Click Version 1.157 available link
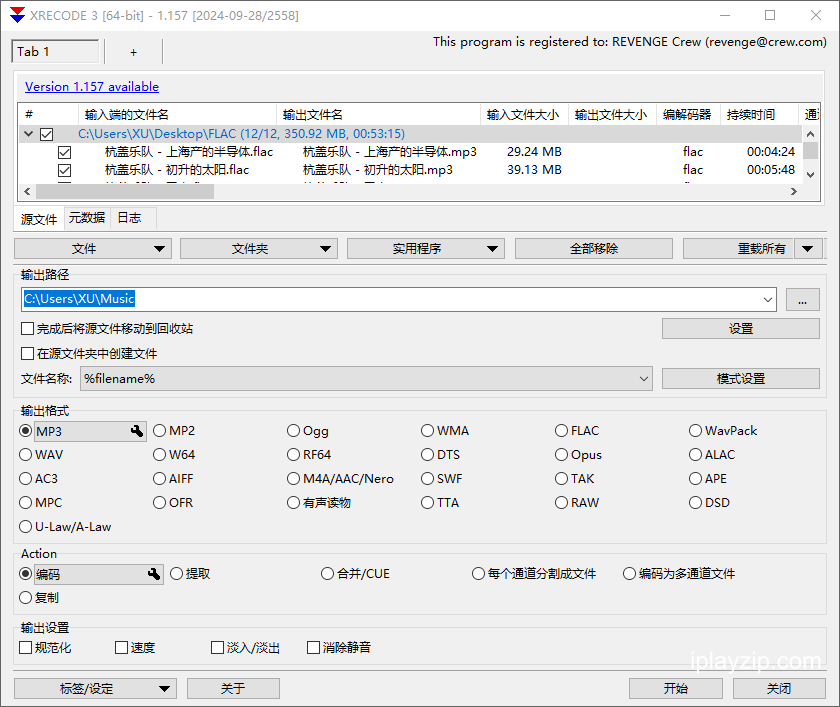The height and width of the screenshot is (707, 840). (92, 87)
